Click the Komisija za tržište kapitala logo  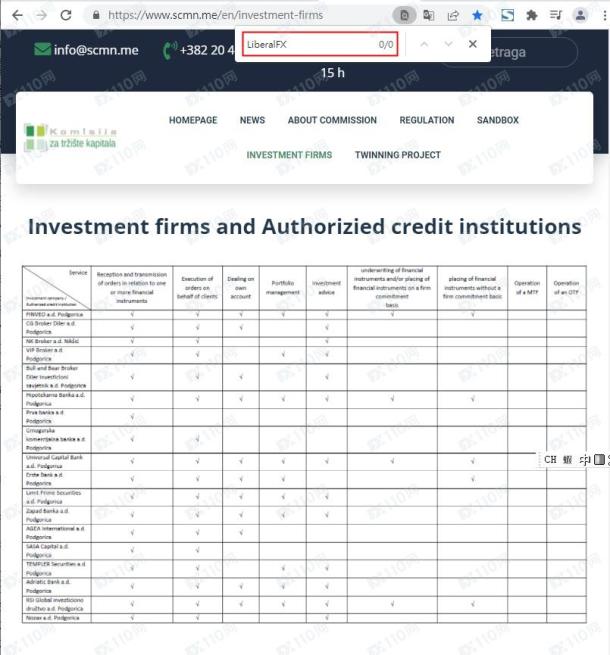click(70, 137)
